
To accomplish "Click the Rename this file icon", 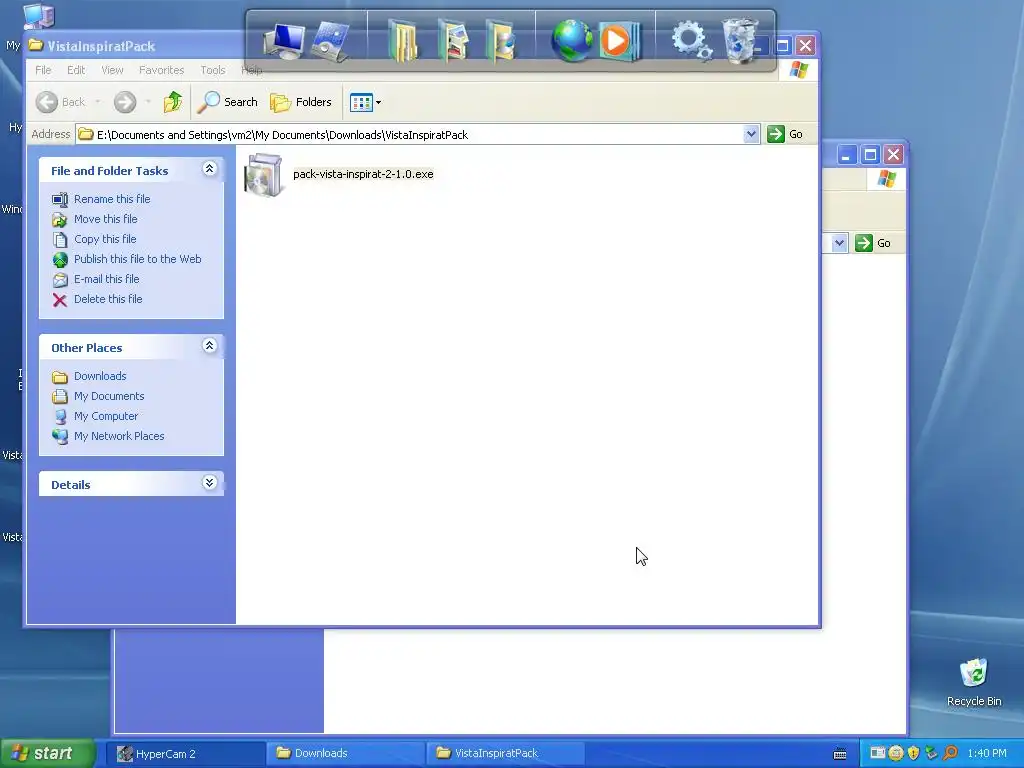I will (x=59, y=199).
